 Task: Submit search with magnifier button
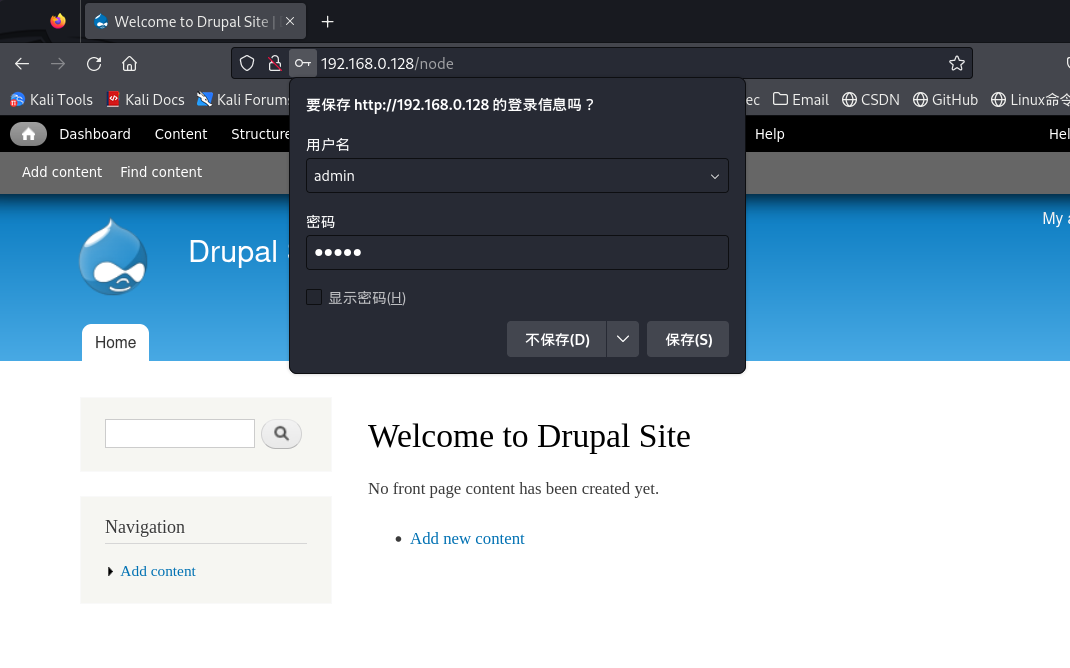click(281, 434)
